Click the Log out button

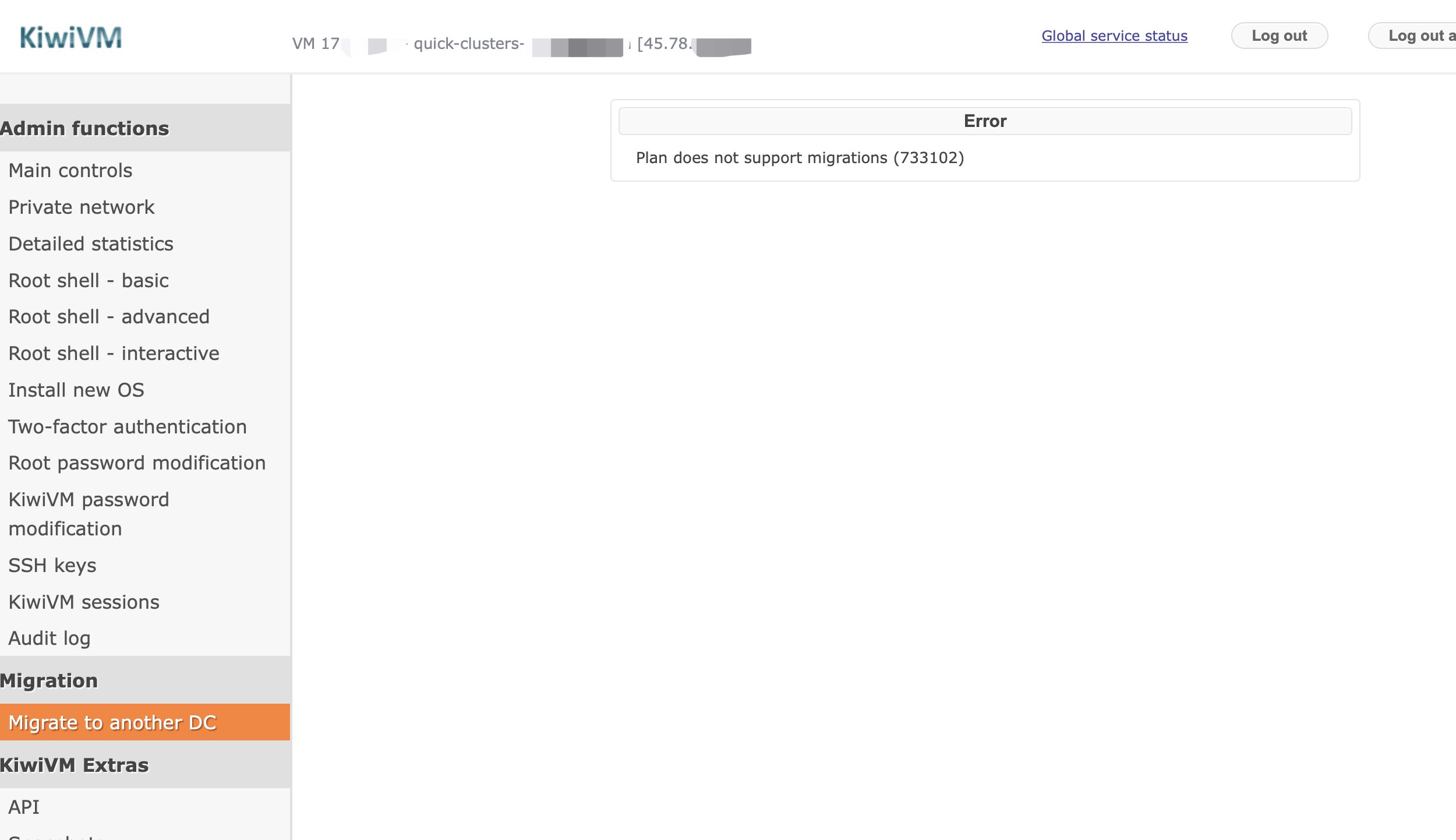click(1280, 36)
